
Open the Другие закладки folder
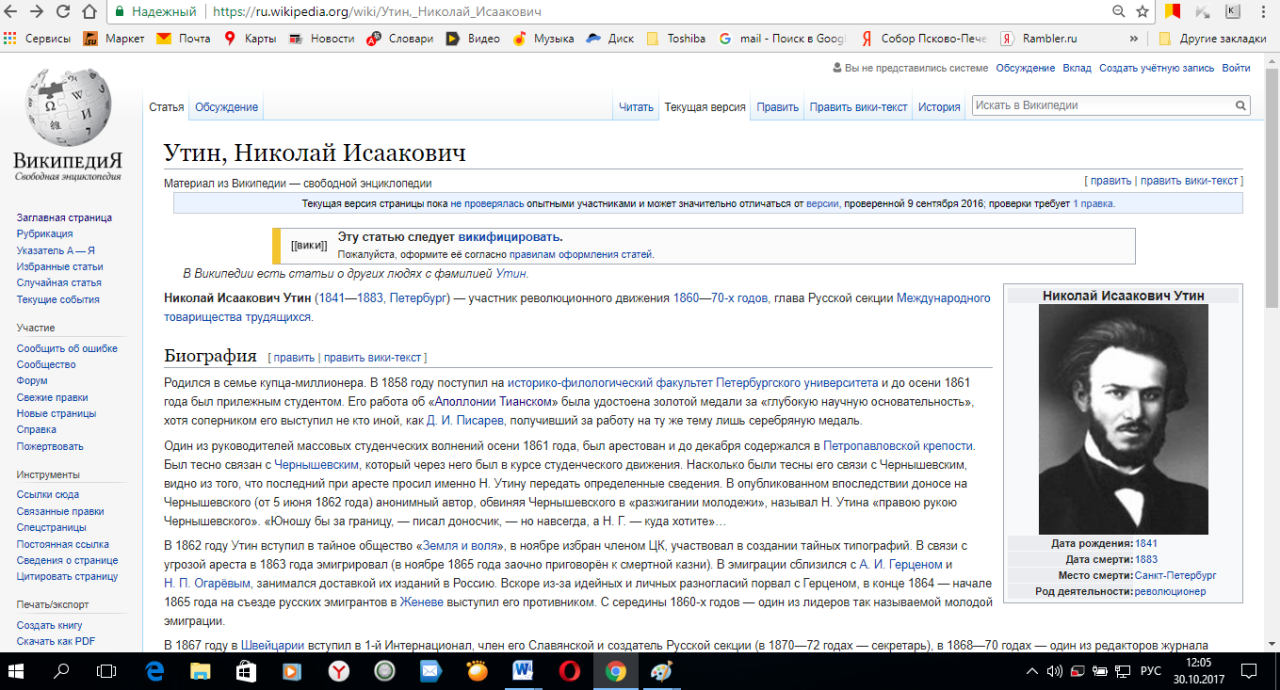tap(1212, 39)
